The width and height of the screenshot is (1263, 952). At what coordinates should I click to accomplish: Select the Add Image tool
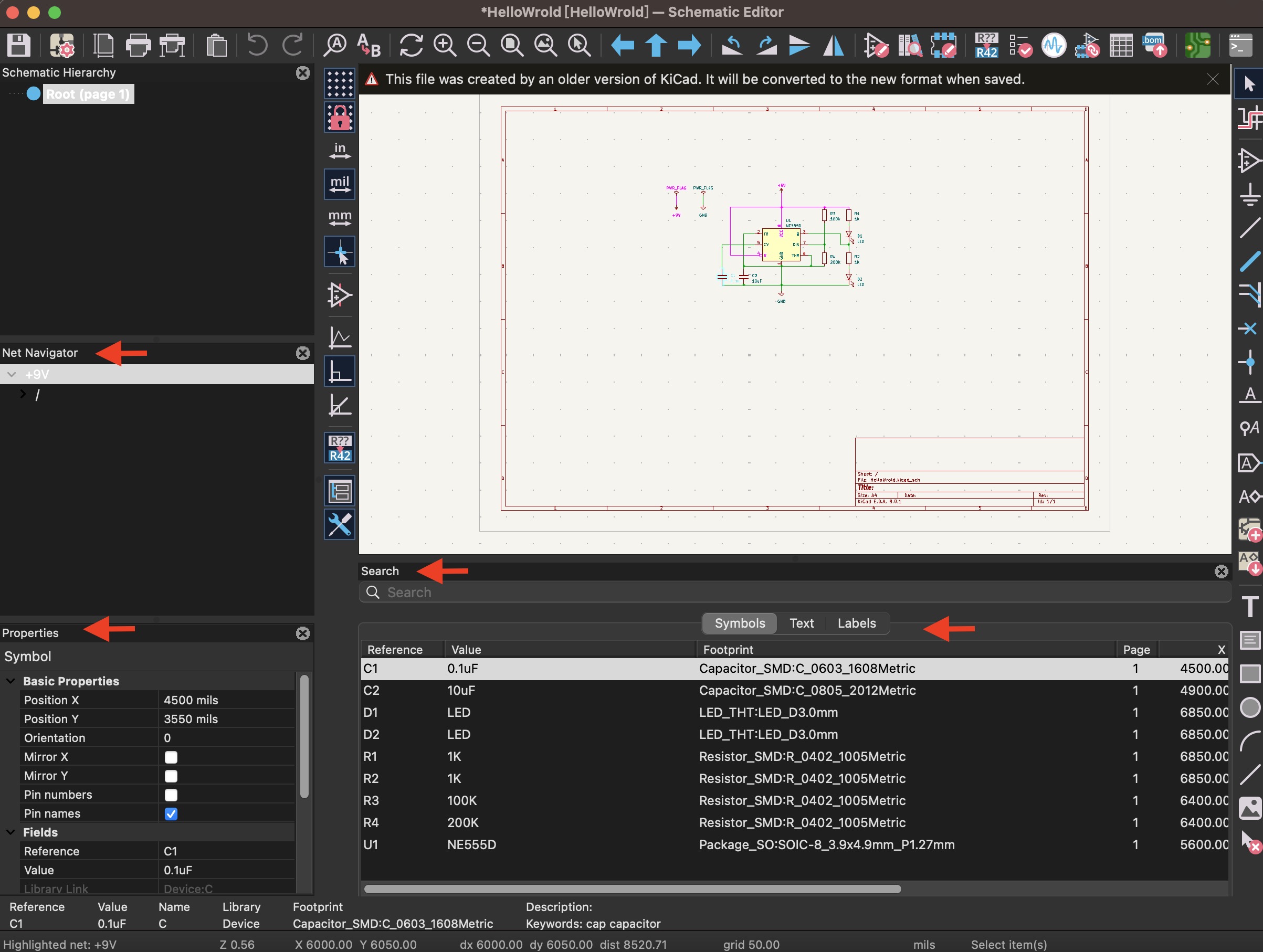[x=1249, y=808]
